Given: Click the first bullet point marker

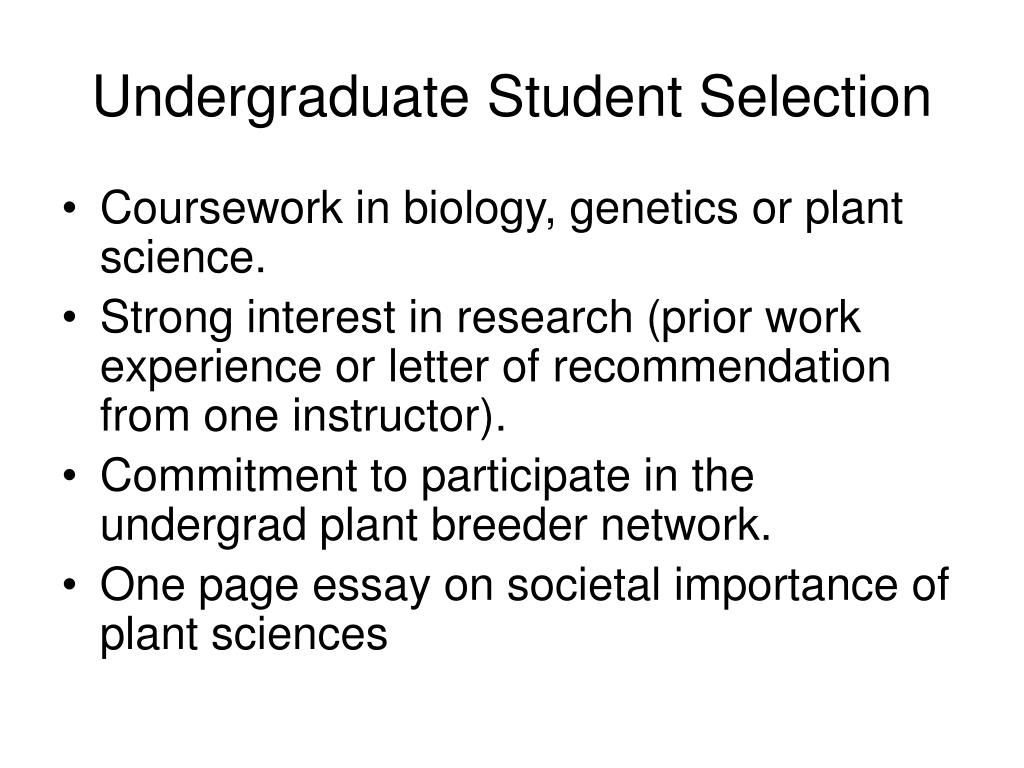Looking at the screenshot, I should pyautogui.click(x=71, y=210).
